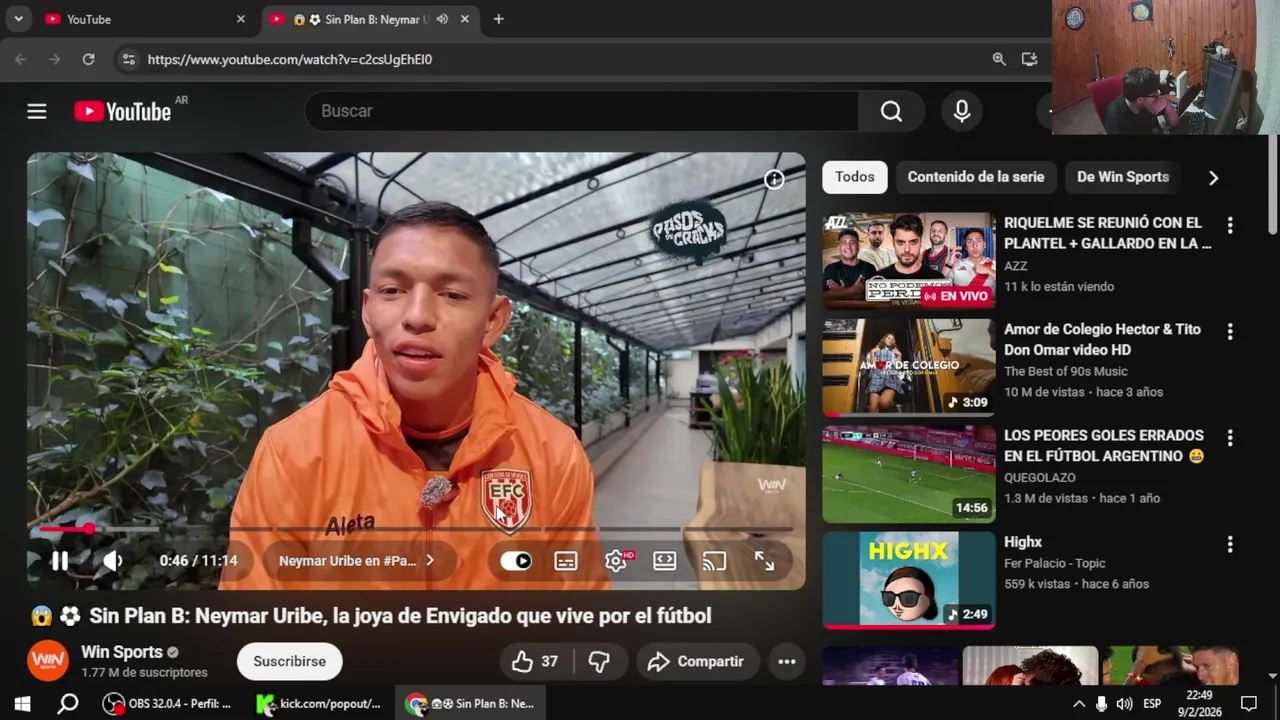Open options menu for Amor de Colegio
This screenshot has width=1280, height=720.
coord(1230,331)
